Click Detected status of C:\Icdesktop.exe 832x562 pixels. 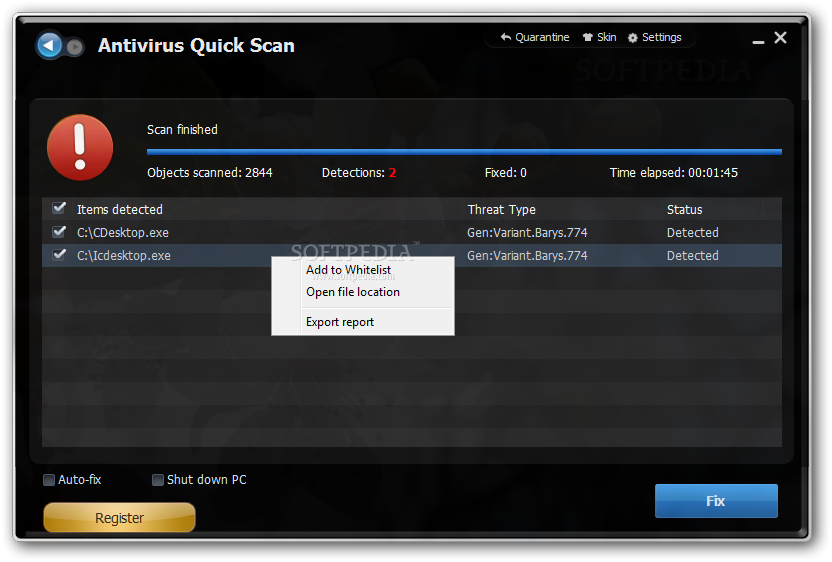coord(692,255)
